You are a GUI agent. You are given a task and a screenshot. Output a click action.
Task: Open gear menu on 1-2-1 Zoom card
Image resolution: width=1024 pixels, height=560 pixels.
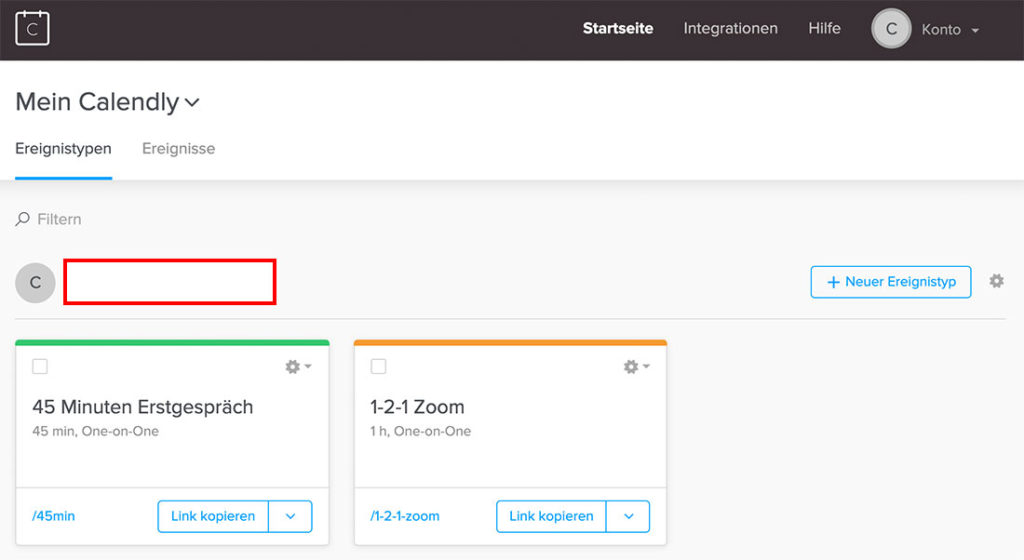coord(636,367)
